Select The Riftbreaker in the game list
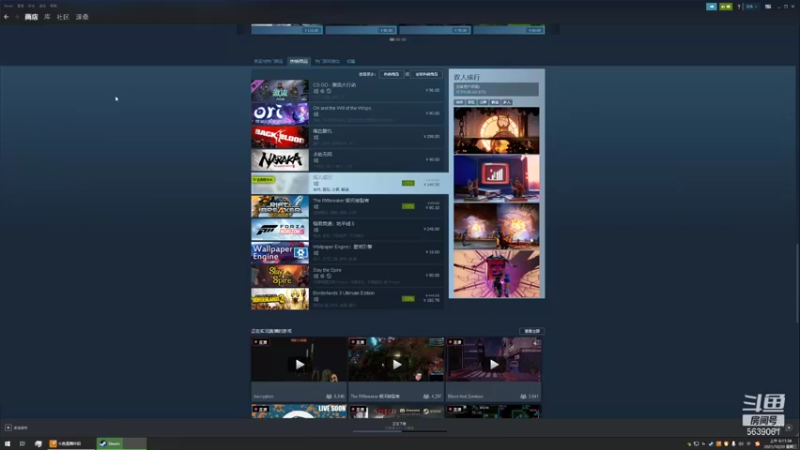The image size is (800, 450). pos(347,206)
